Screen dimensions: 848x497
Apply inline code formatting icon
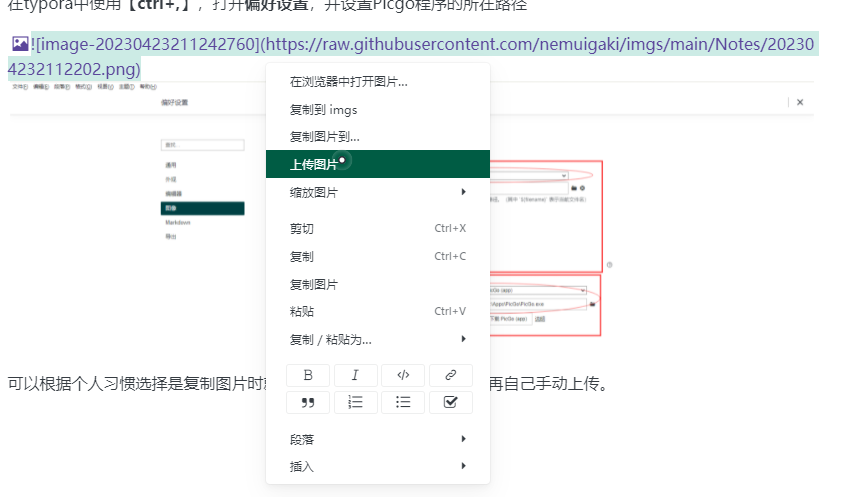tap(403, 376)
